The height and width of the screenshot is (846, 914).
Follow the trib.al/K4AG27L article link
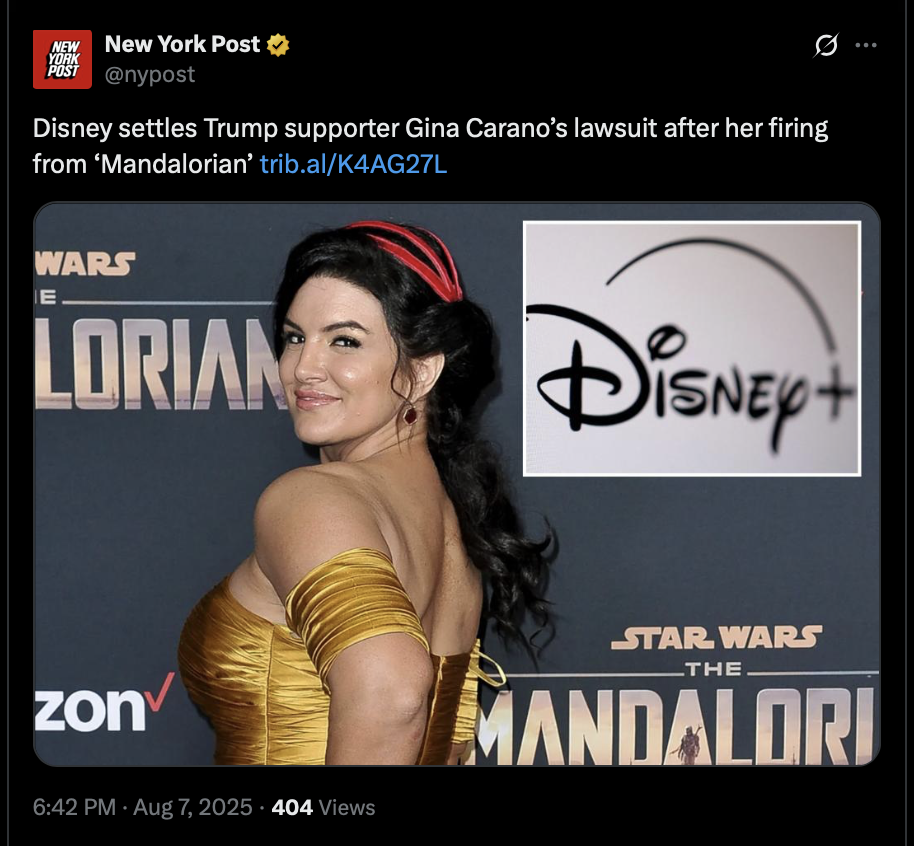tap(353, 164)
